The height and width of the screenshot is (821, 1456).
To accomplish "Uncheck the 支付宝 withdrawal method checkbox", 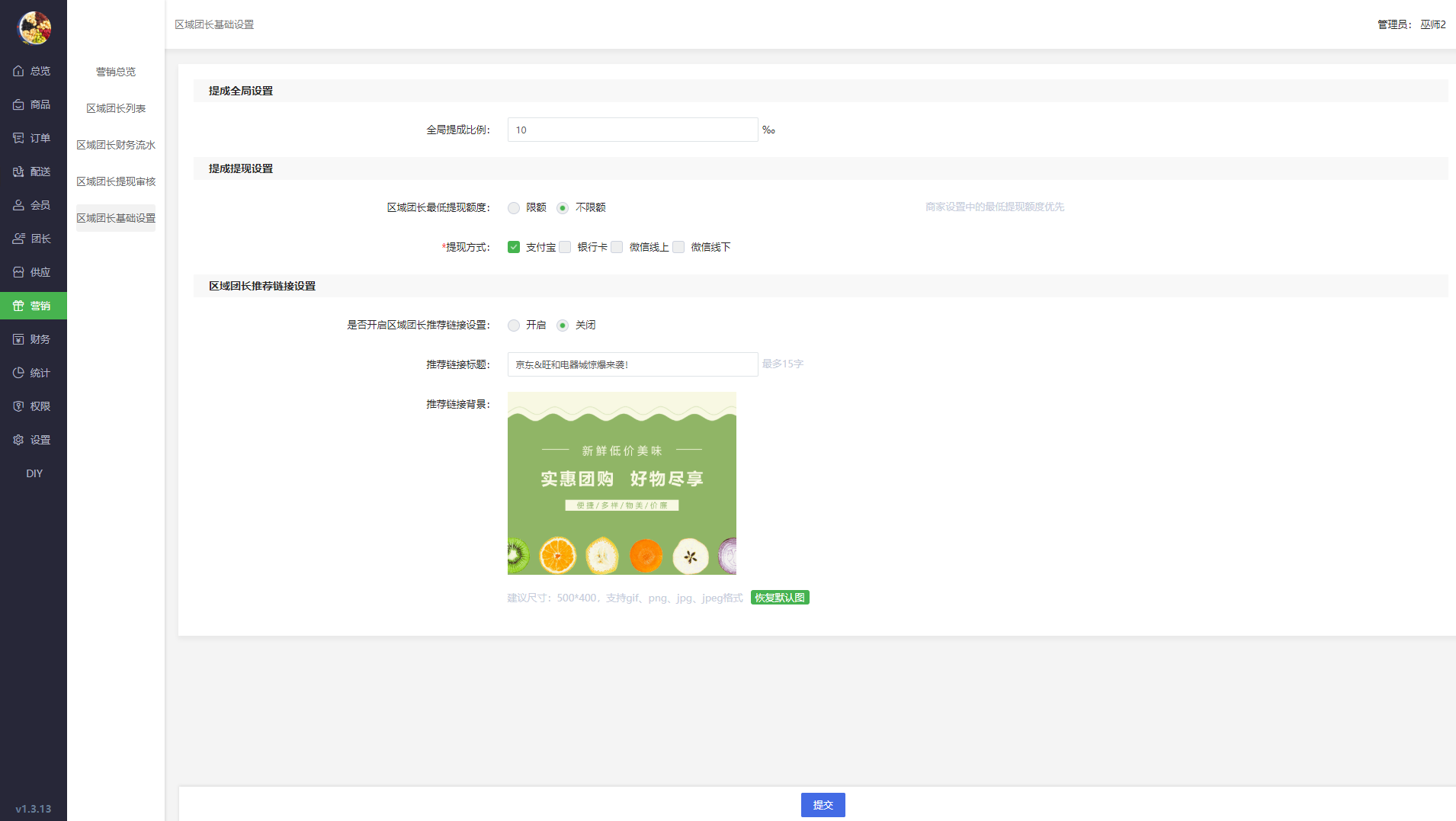I will tap(514, 247).
